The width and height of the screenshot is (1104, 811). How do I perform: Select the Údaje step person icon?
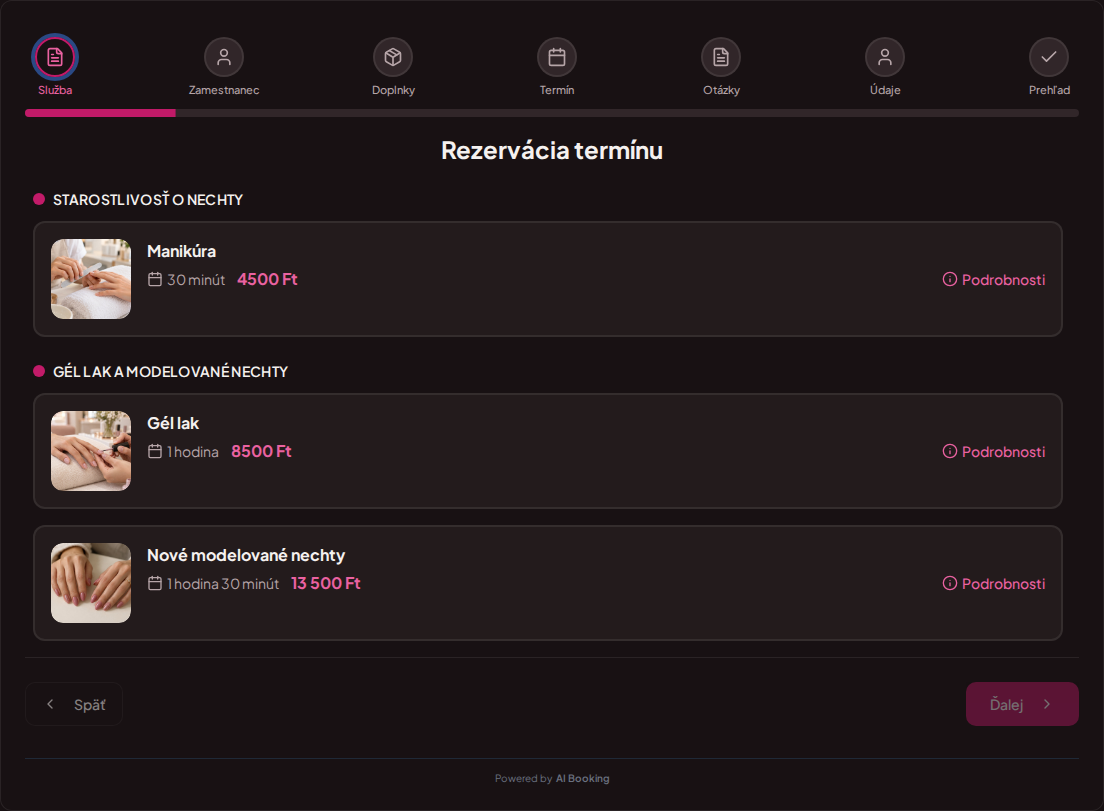point(885,57)
